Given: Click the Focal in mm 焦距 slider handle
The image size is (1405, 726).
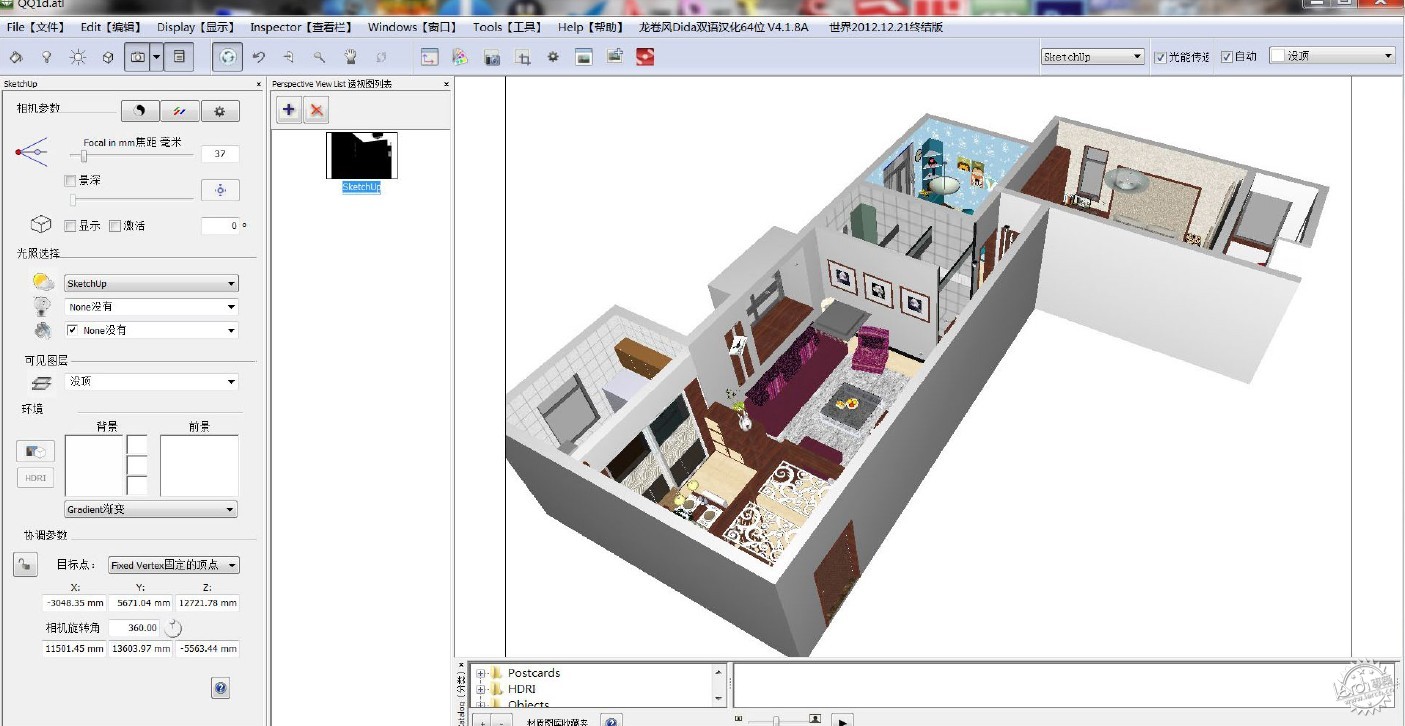Looking at the screenshot, I should pyautogui.click(x=84, y=156).
